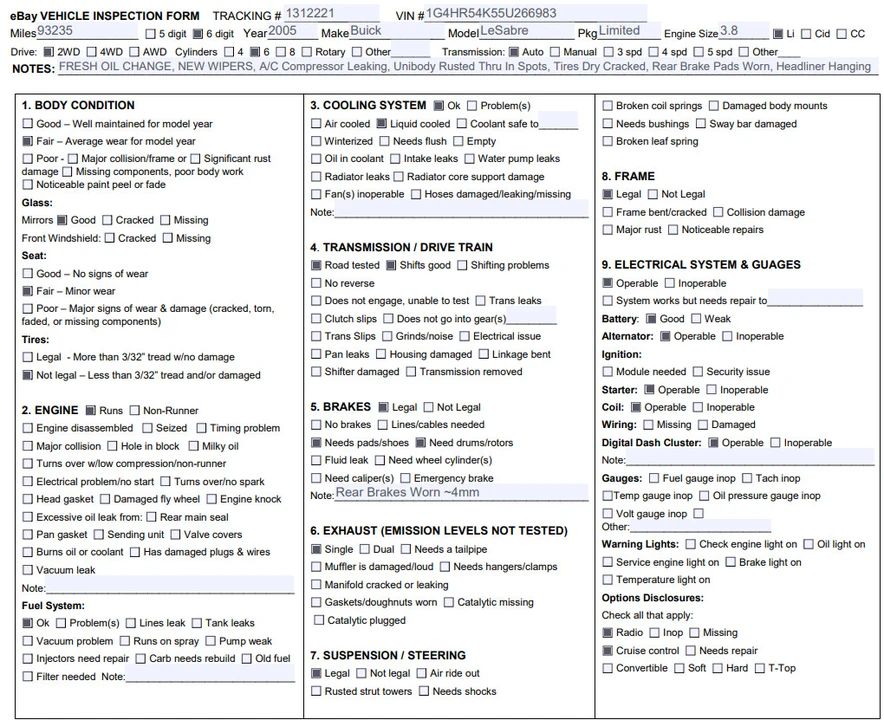
Task: Check the Emergency brake checkbox
Action: (405, 478)
